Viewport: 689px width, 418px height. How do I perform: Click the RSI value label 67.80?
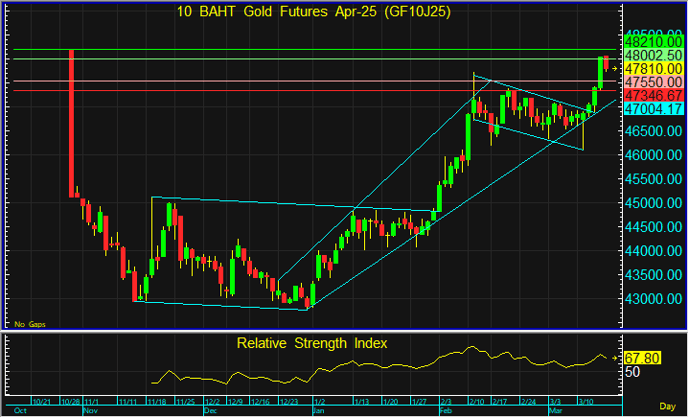pyautogui.click(x=641, y=358)
